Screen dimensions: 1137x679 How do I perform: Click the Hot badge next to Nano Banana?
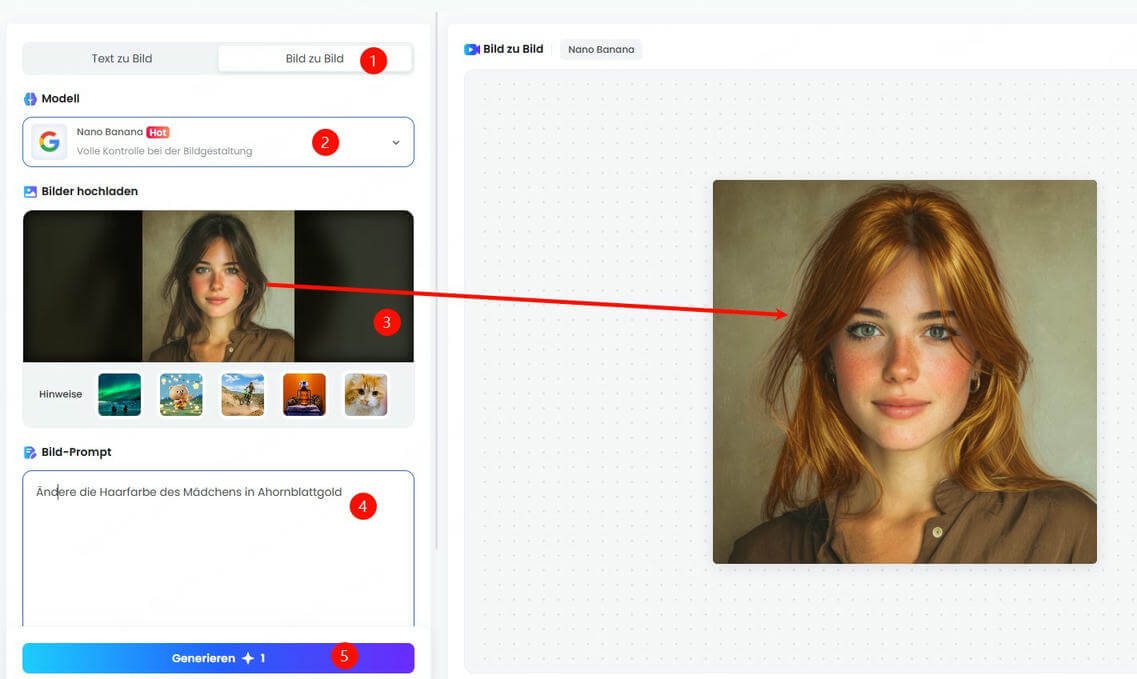157,131
